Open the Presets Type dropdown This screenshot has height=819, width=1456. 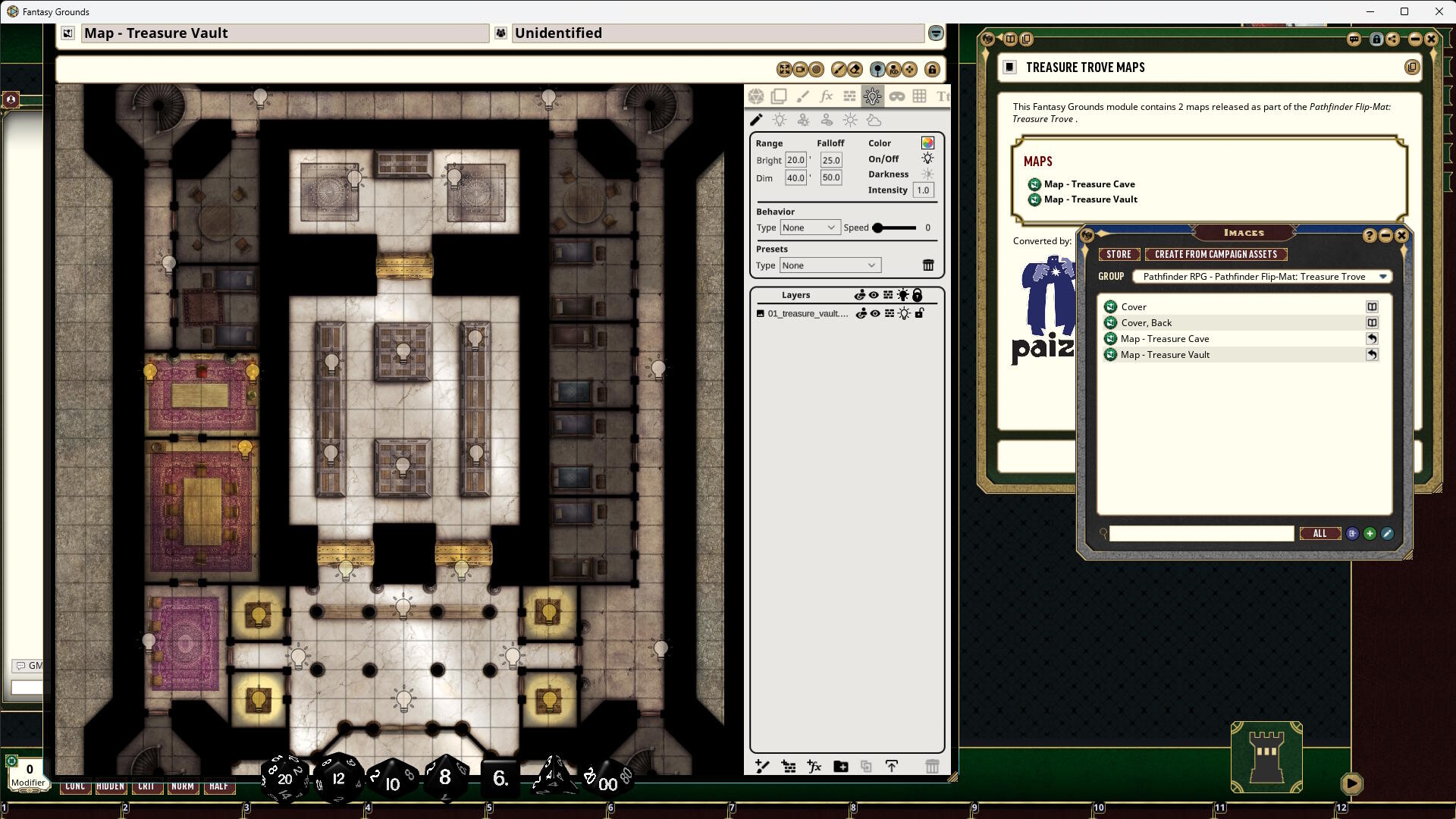830,265
